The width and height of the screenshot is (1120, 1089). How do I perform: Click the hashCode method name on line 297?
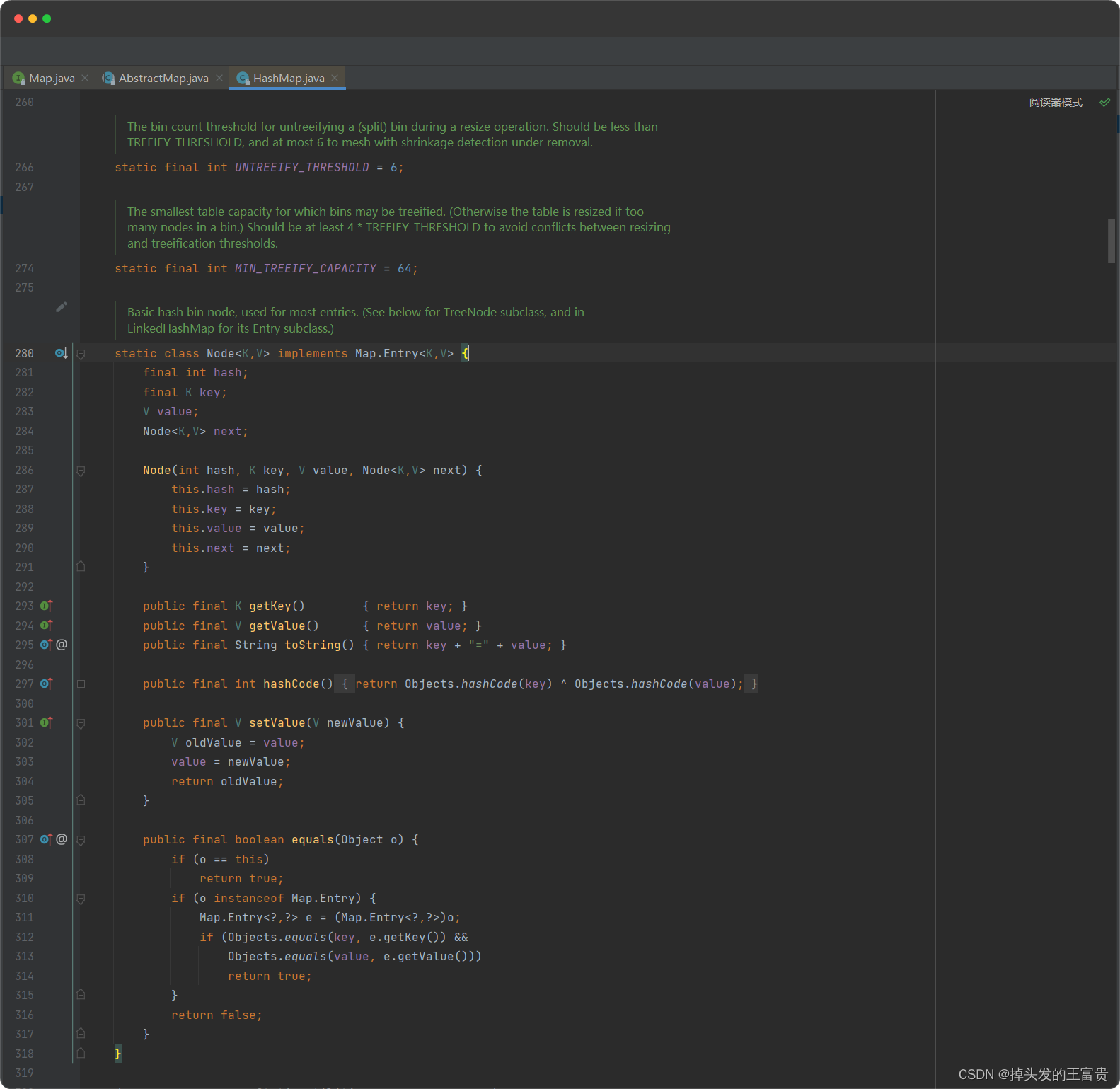(x=291, y=684)
